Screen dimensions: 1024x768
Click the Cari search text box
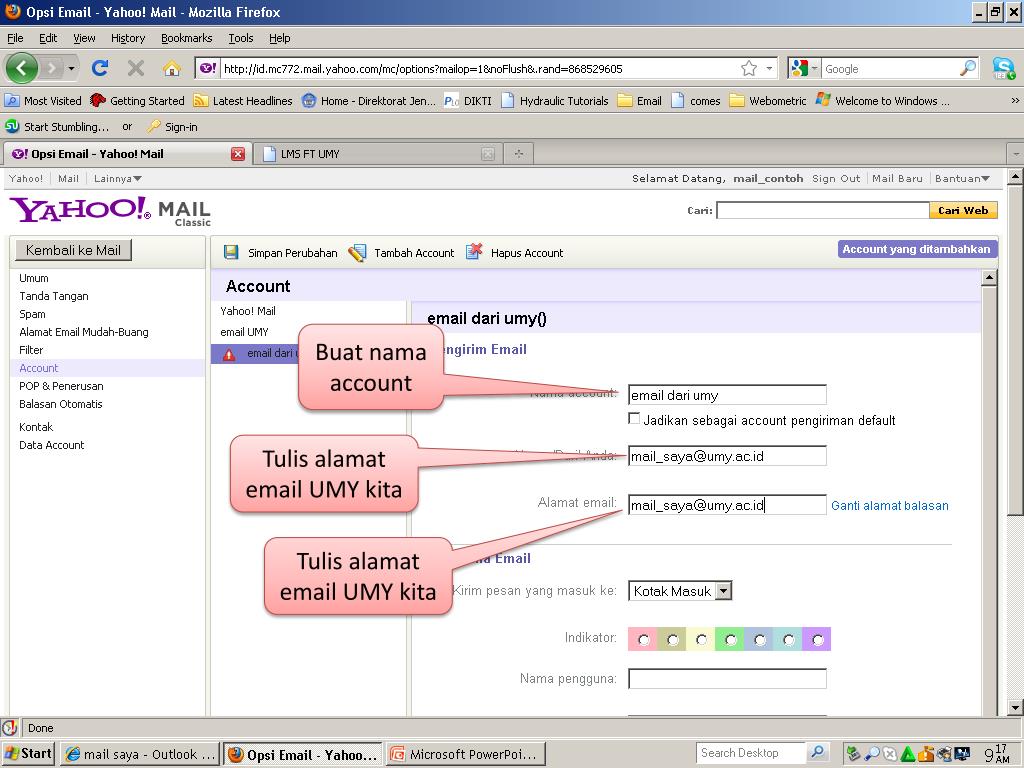click(822, 210)
